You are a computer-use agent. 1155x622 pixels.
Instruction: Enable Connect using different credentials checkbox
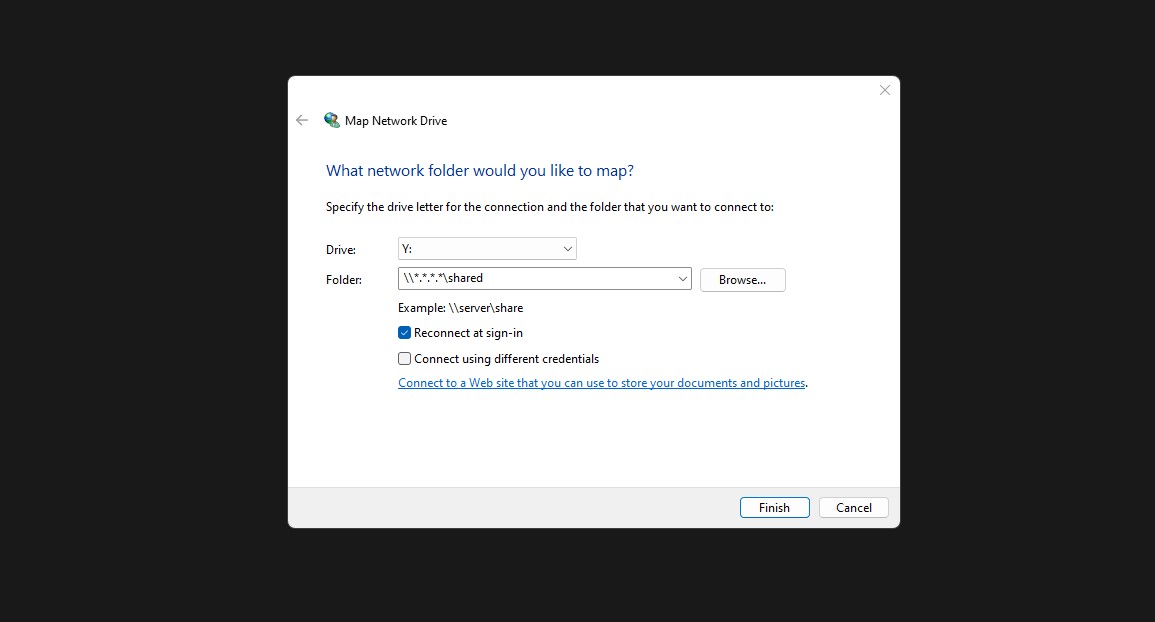point(405,359)
